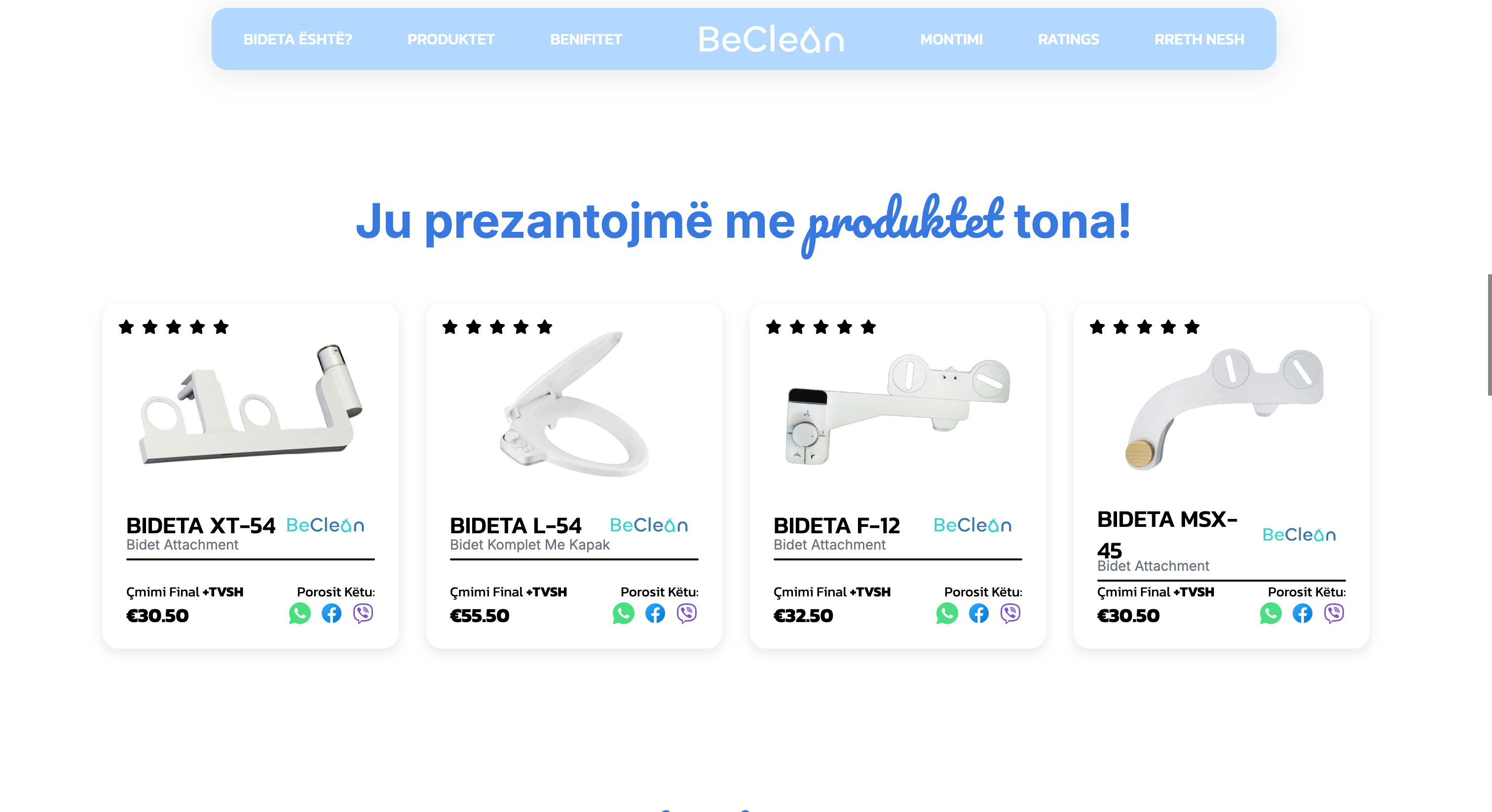
Task: Order BIDETA XT-54 via WhatsApp icon
Action: click(299, 613)
